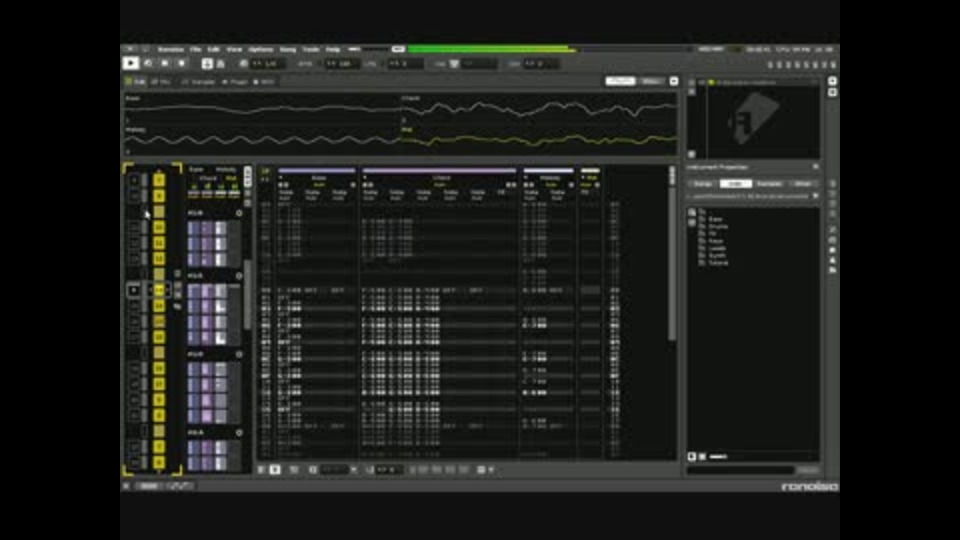960x540 pixels.
Task: Stop playback with the Stop button
Action: 165,63
